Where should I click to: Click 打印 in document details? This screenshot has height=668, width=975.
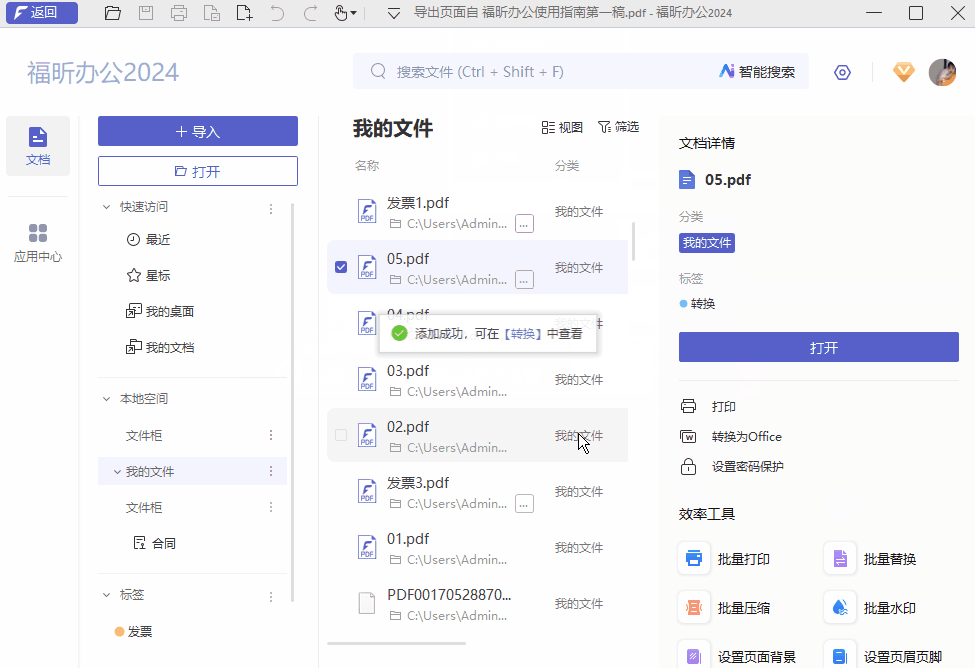tap(708, 406)
